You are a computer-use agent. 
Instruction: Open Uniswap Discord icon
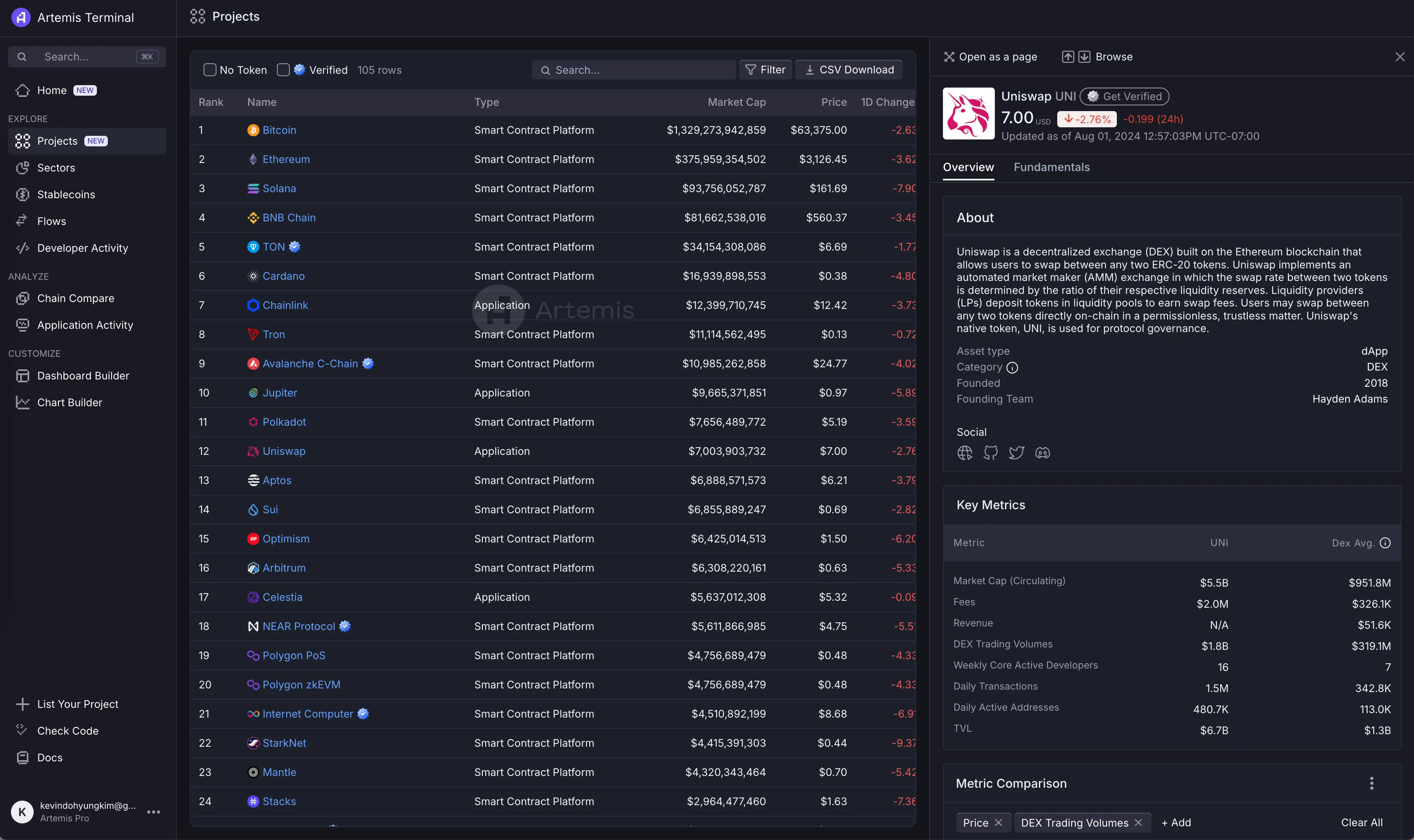pos(1043,453)
